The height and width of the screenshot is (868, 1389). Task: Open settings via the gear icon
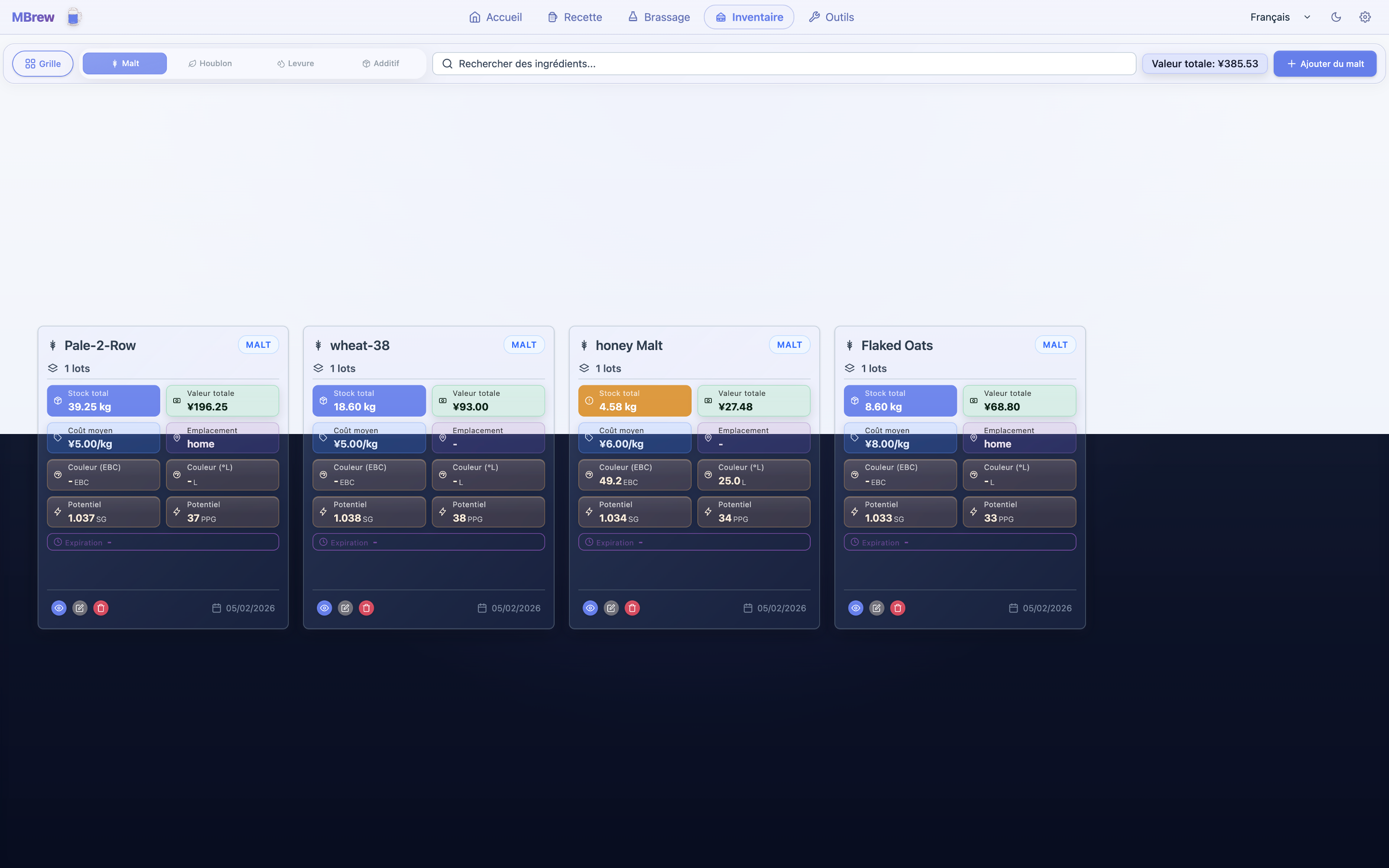pos(1365,17)
